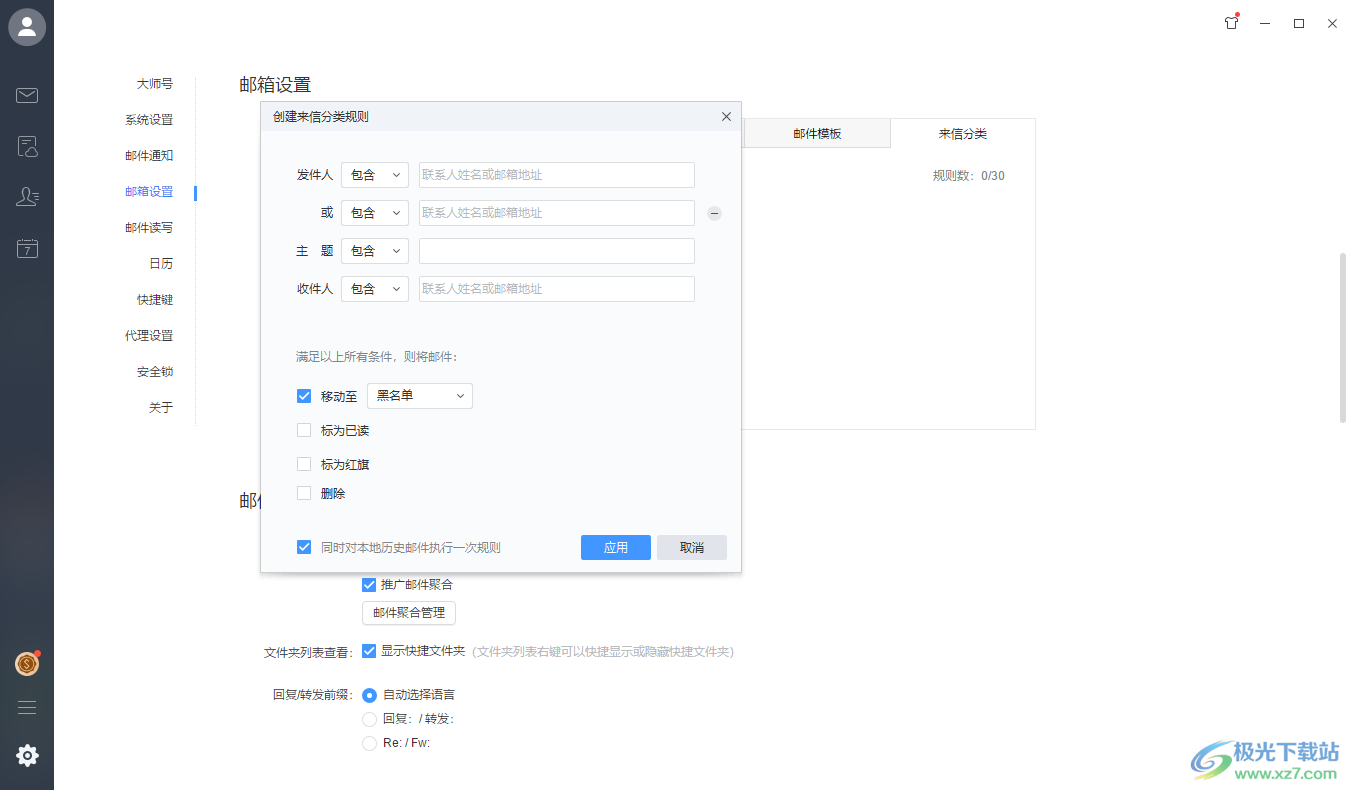Open 代理设置 settings section
This screenshot has height=790, width=1350.
click(x=149, y=336)
